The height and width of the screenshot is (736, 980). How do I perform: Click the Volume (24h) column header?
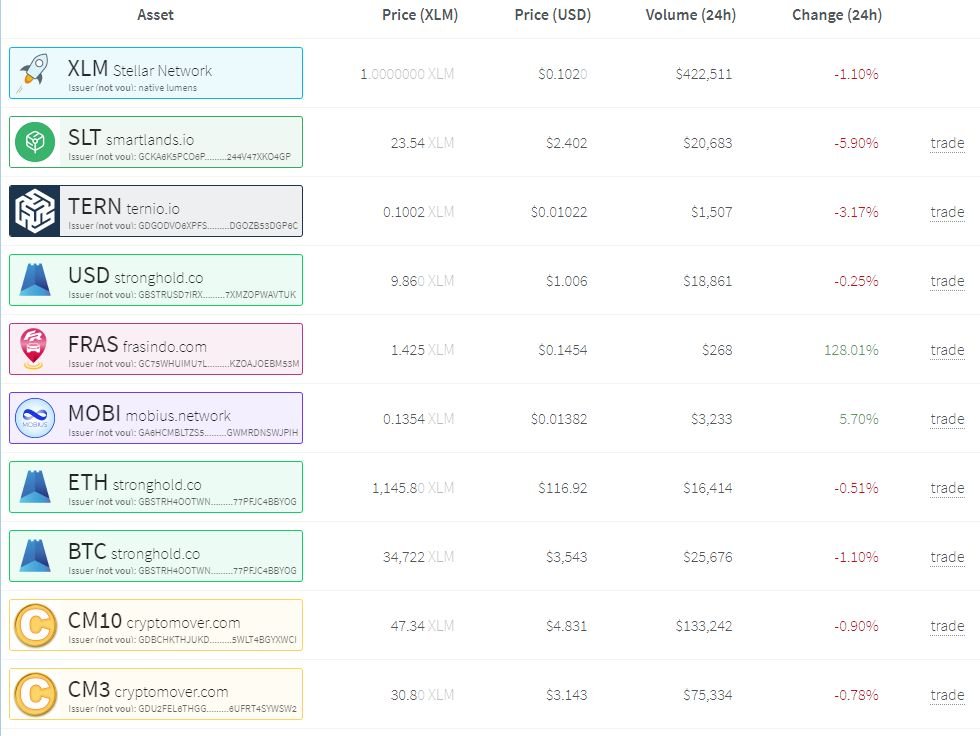click(691, 15)
